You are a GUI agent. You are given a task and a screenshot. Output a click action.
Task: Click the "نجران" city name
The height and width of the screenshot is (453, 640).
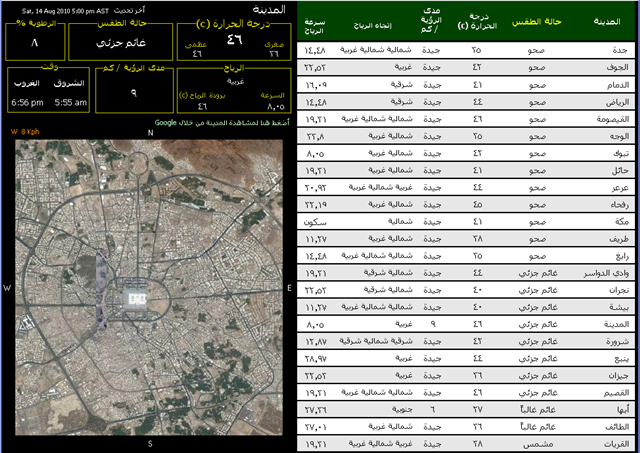coord(619,290)
